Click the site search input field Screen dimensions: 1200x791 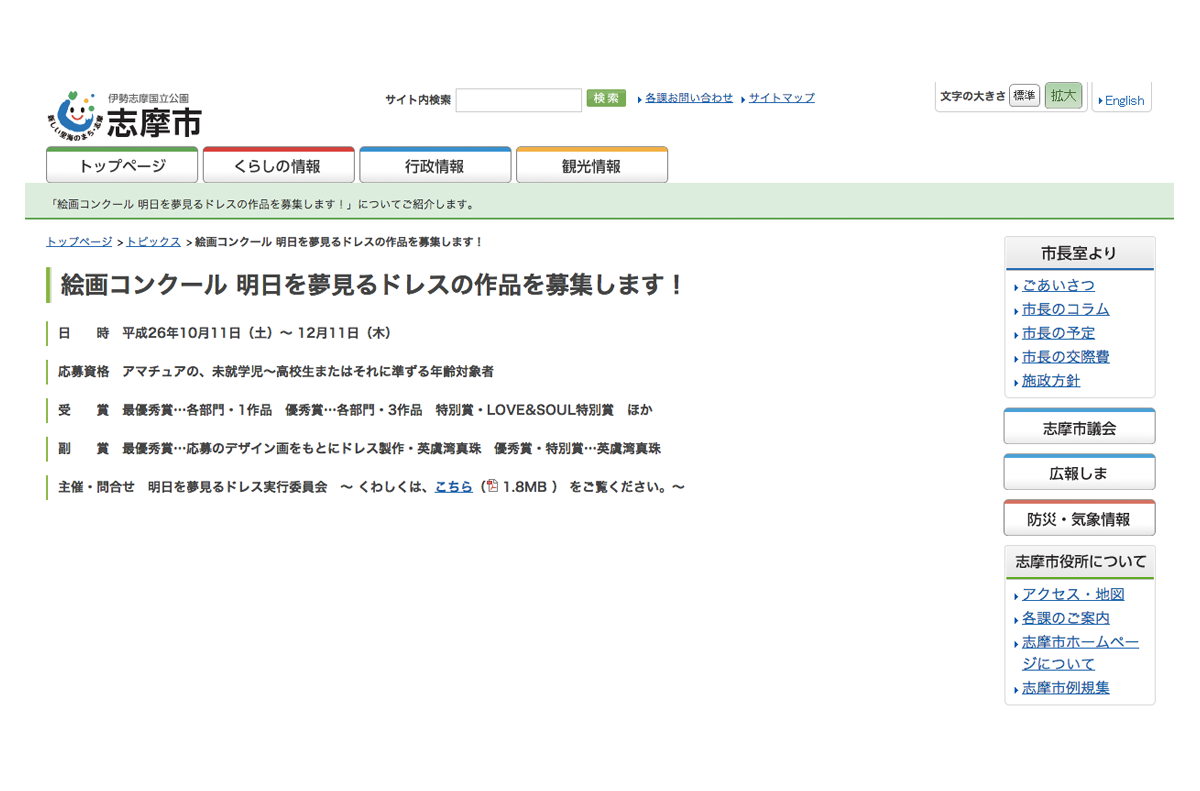pyautogui.click(x=518, y=99)
